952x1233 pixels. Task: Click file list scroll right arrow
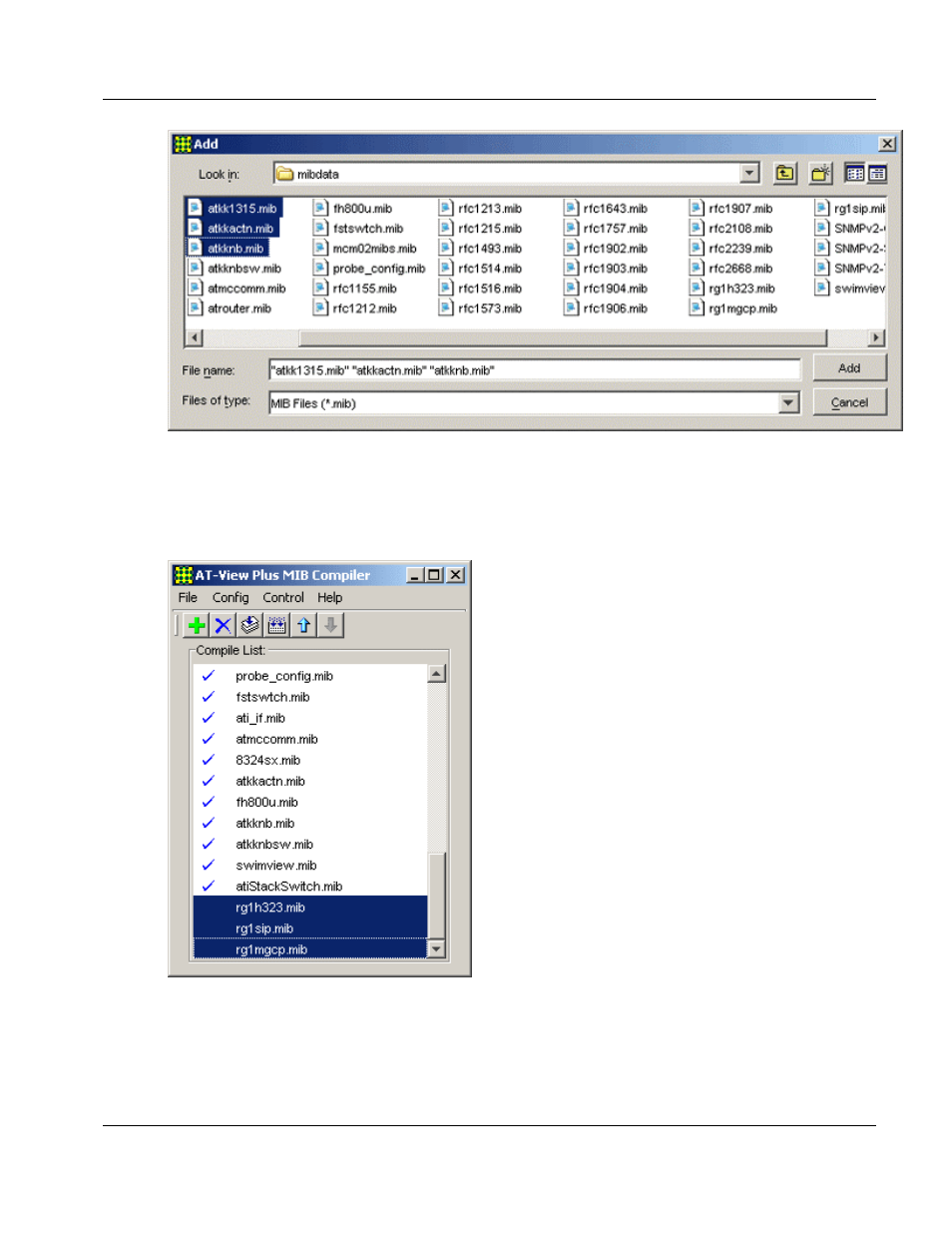[877, 337]
